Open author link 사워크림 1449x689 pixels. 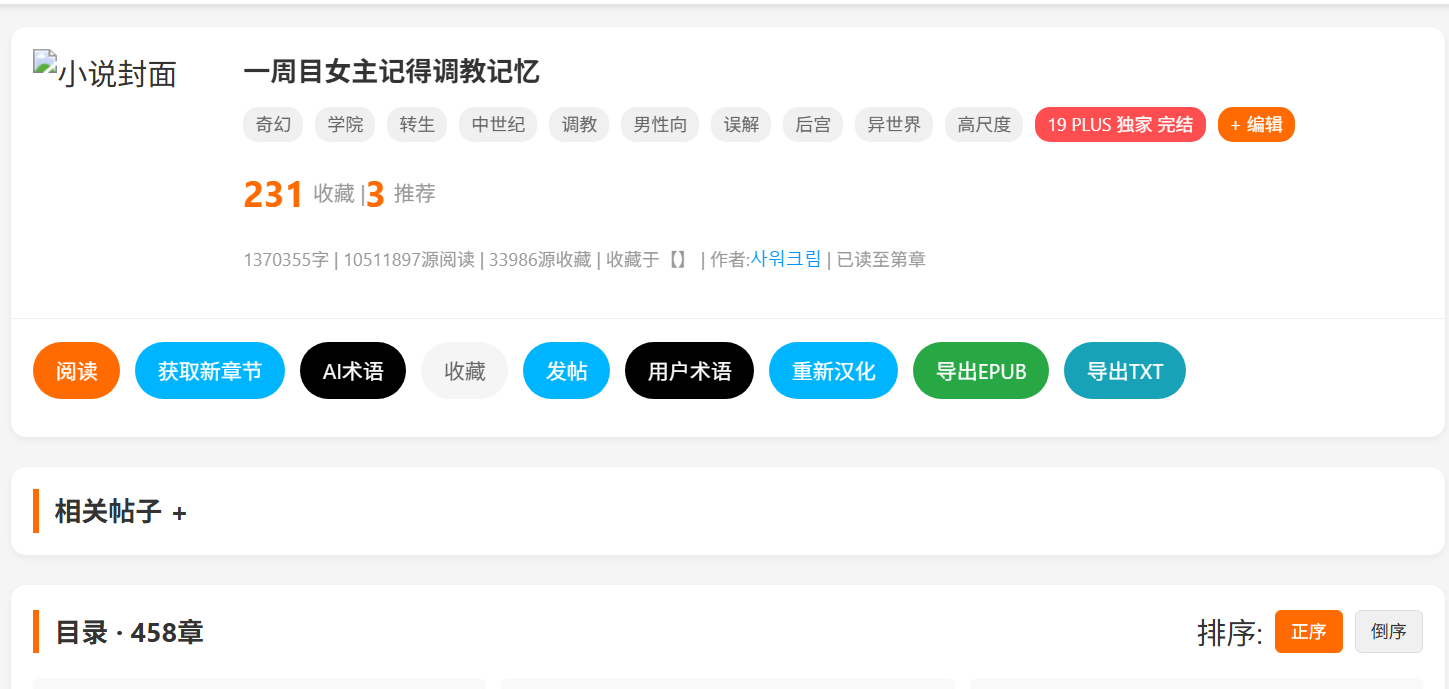[x=785, y=259]
